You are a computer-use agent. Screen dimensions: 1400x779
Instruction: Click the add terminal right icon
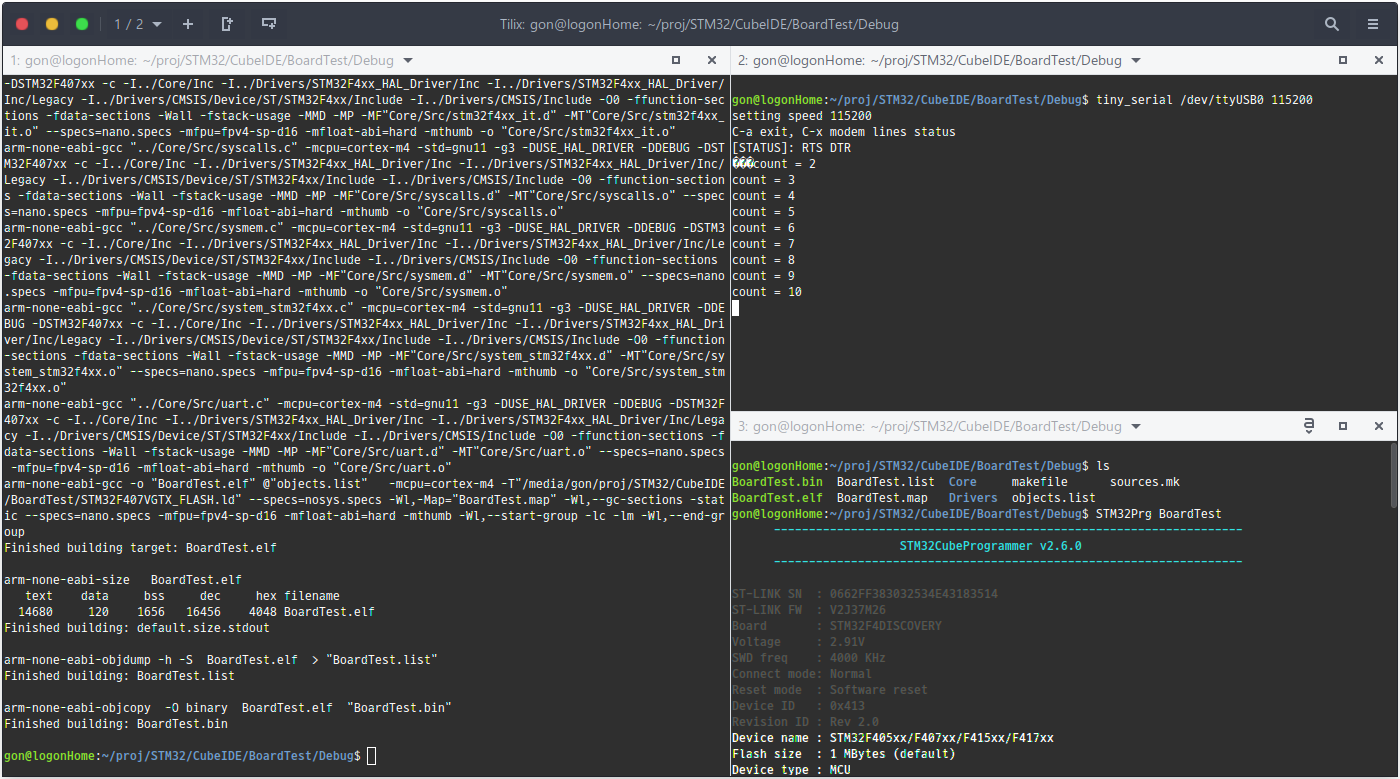(227, 23)
